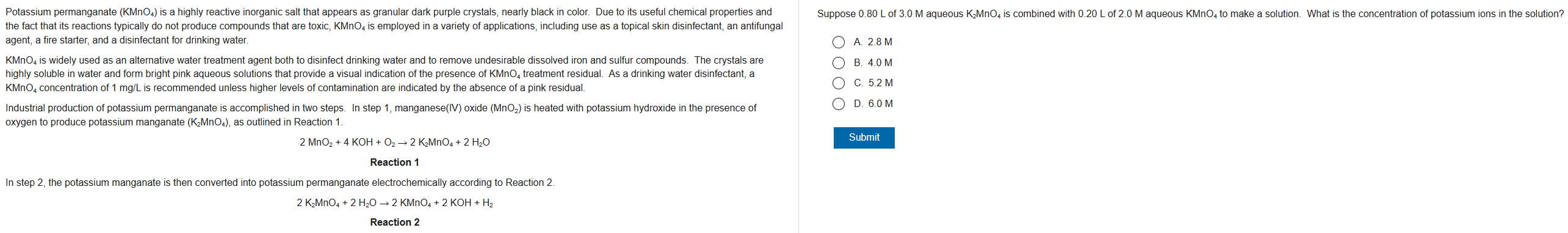Submit the selected answer
This screenshot has width=1568, height=233.
point(864,138)
